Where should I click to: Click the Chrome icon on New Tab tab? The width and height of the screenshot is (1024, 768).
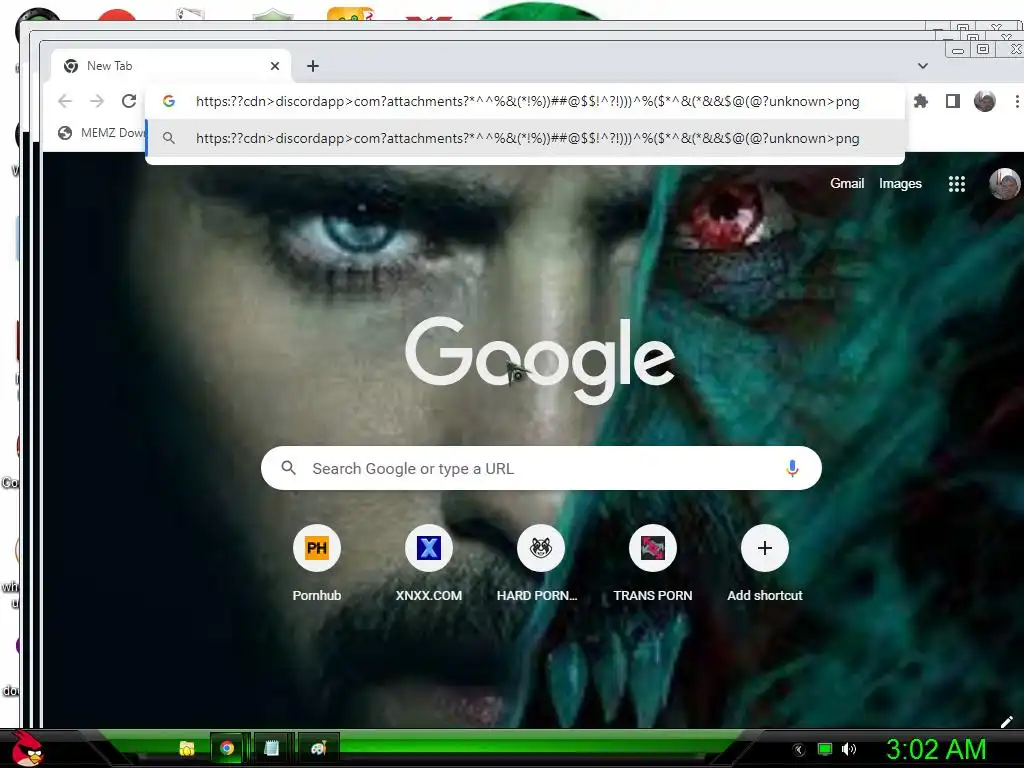click(71, 66)
